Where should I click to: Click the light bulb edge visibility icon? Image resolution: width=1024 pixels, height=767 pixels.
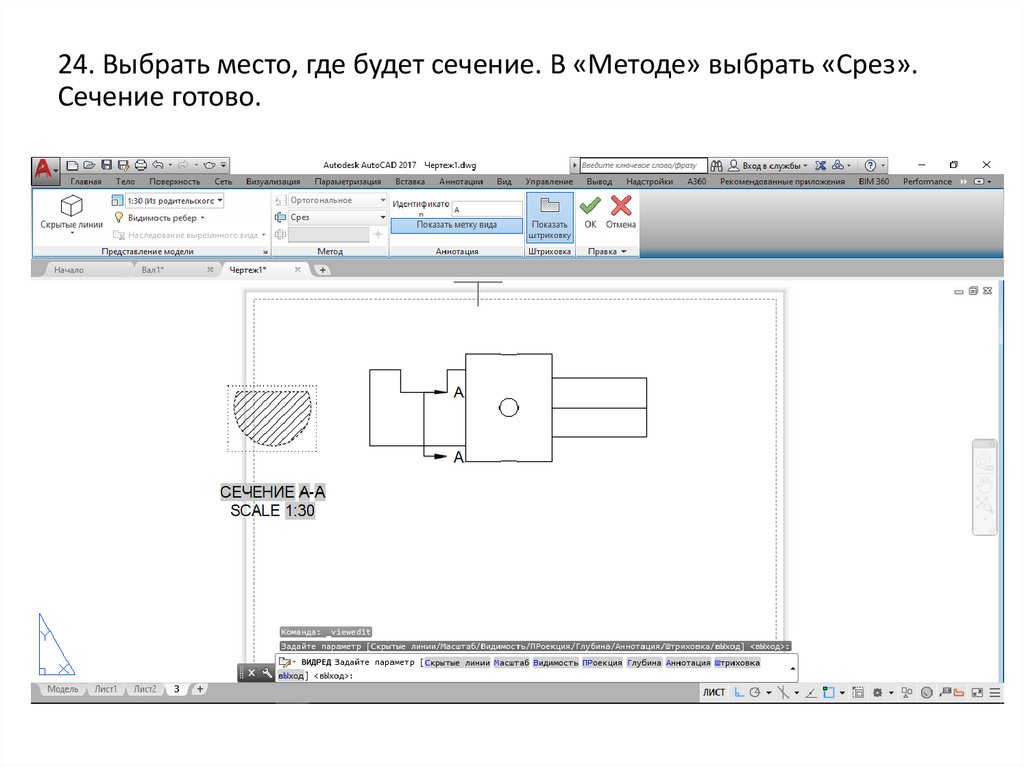coord(118,218)
